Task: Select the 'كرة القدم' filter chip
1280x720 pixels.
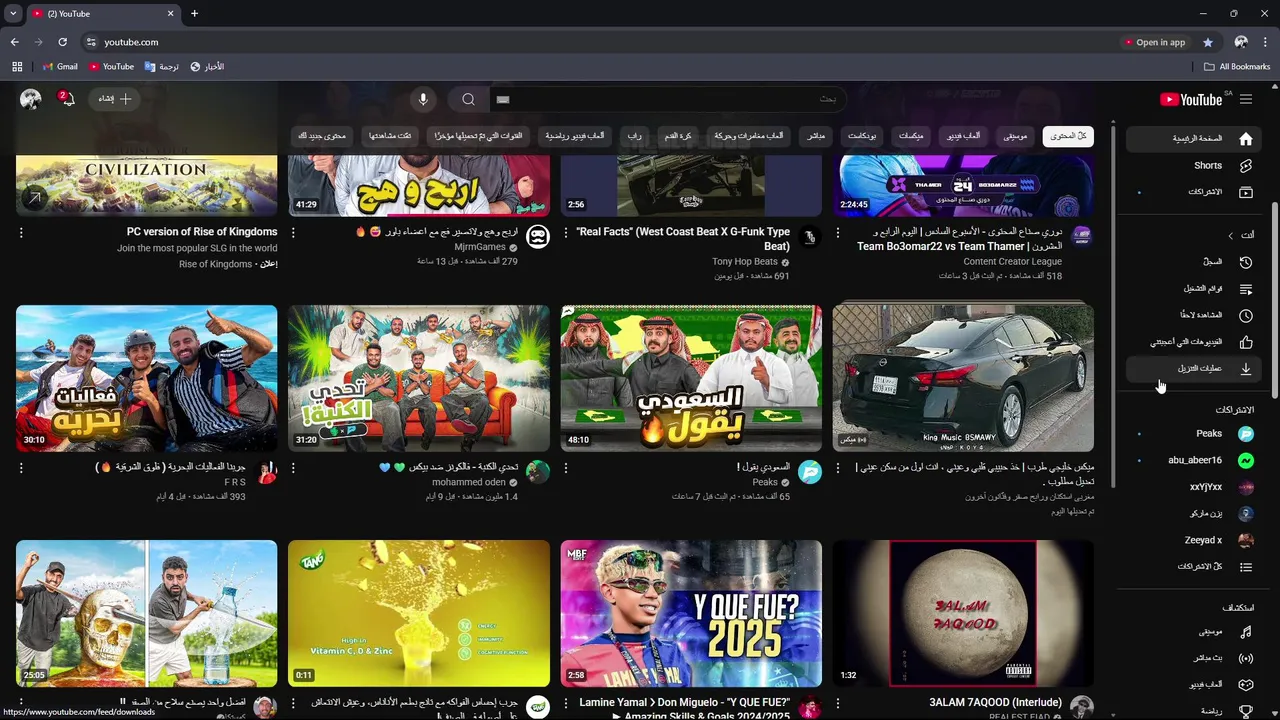Action: point(678,136)
